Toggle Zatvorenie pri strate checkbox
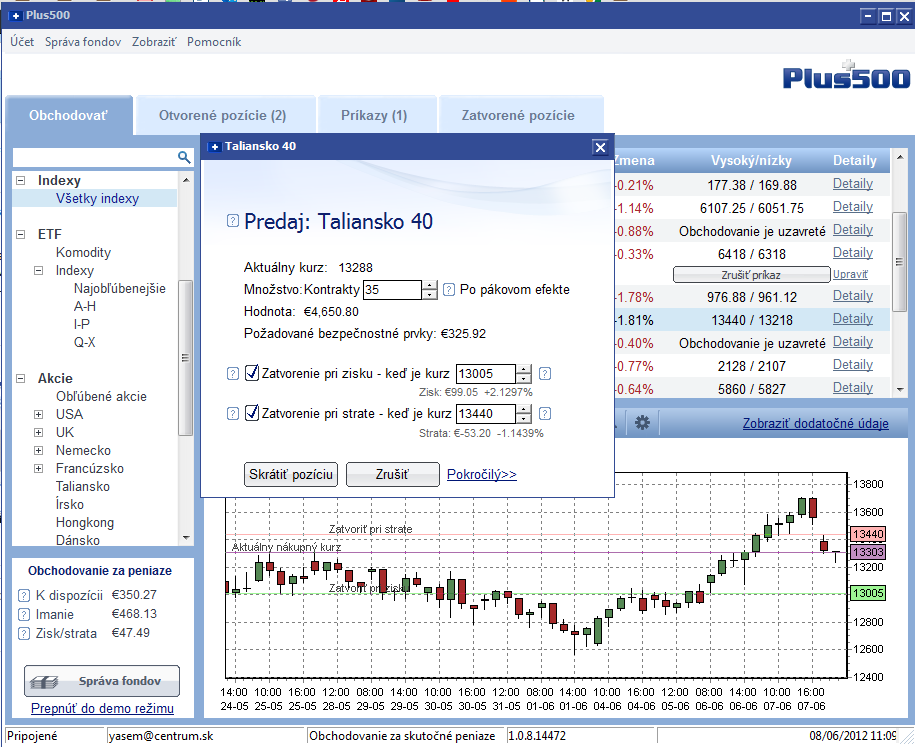Viewport: 915px width, 747px height. coord(252,413)
